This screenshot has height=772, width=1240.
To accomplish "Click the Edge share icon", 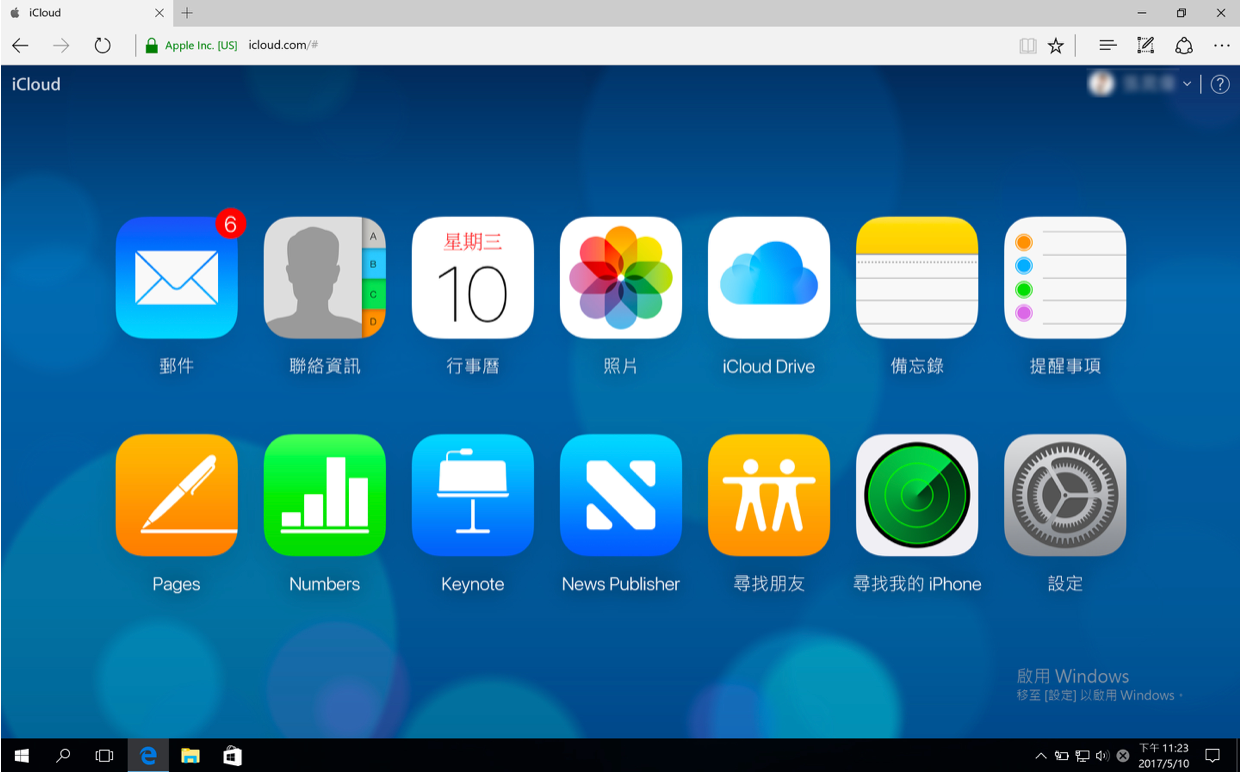I will pyautogui.click(x=1184, y=45).
